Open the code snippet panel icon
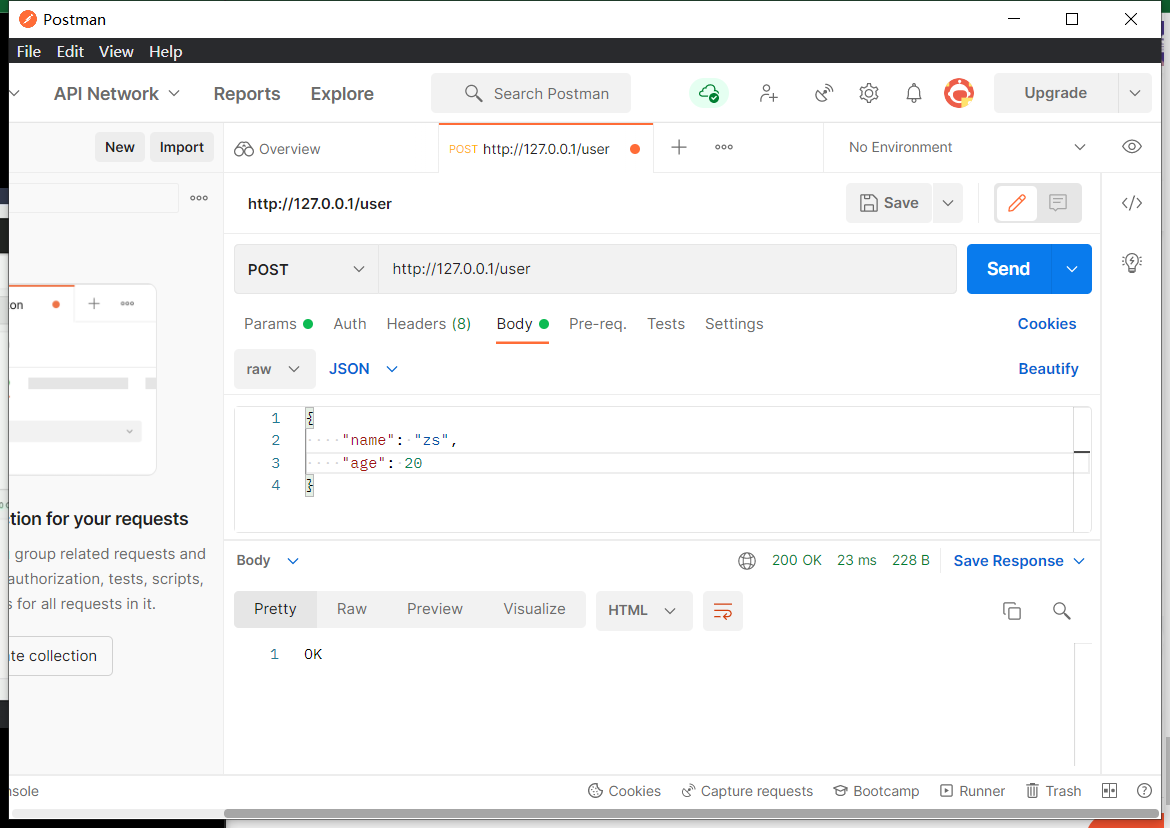 coord(1131,203)
